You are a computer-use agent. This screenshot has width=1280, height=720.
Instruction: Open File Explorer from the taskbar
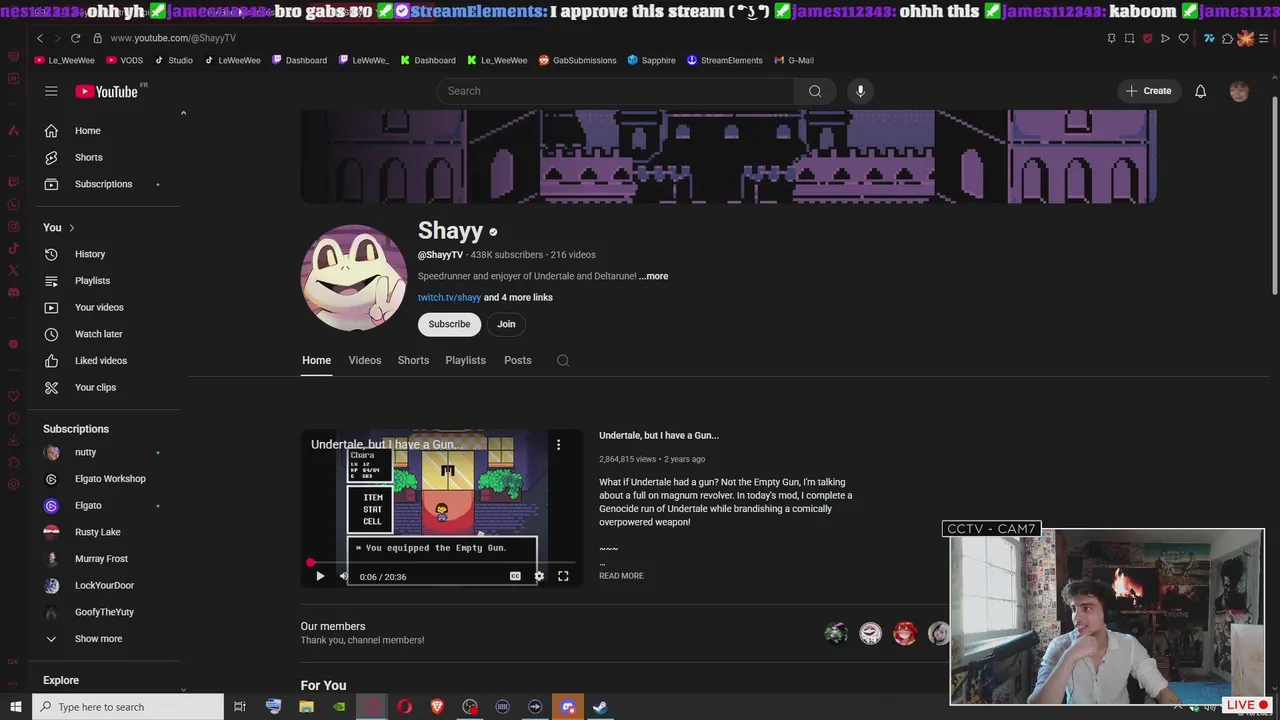pos(306,707)
